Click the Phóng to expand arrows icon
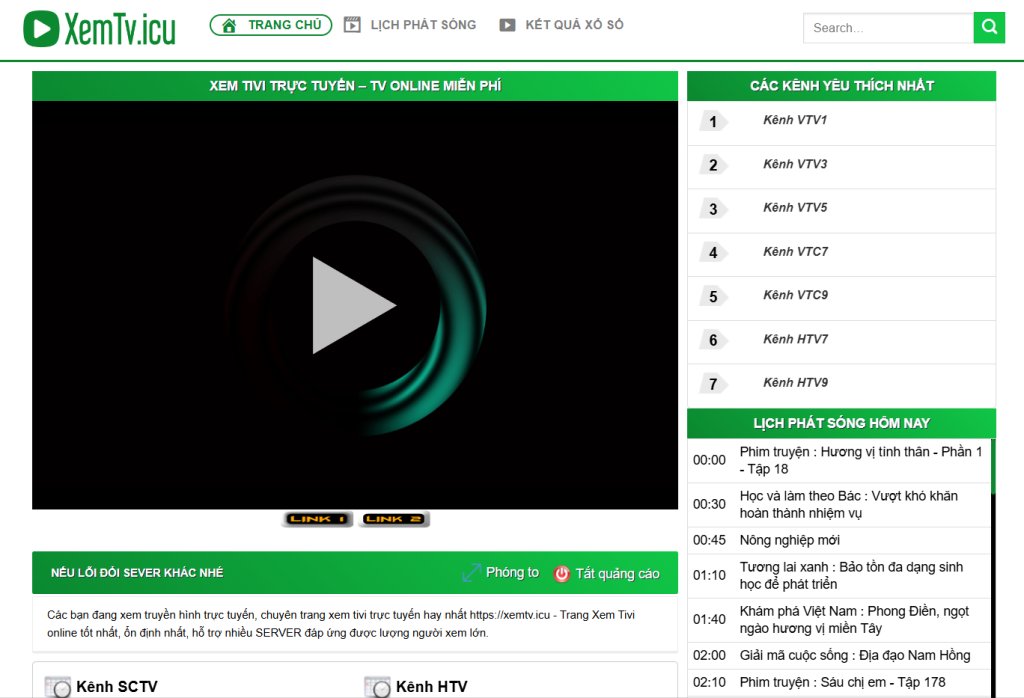Image resolution: width=1024 pixels, height=698 pixels. pos(471,573)
